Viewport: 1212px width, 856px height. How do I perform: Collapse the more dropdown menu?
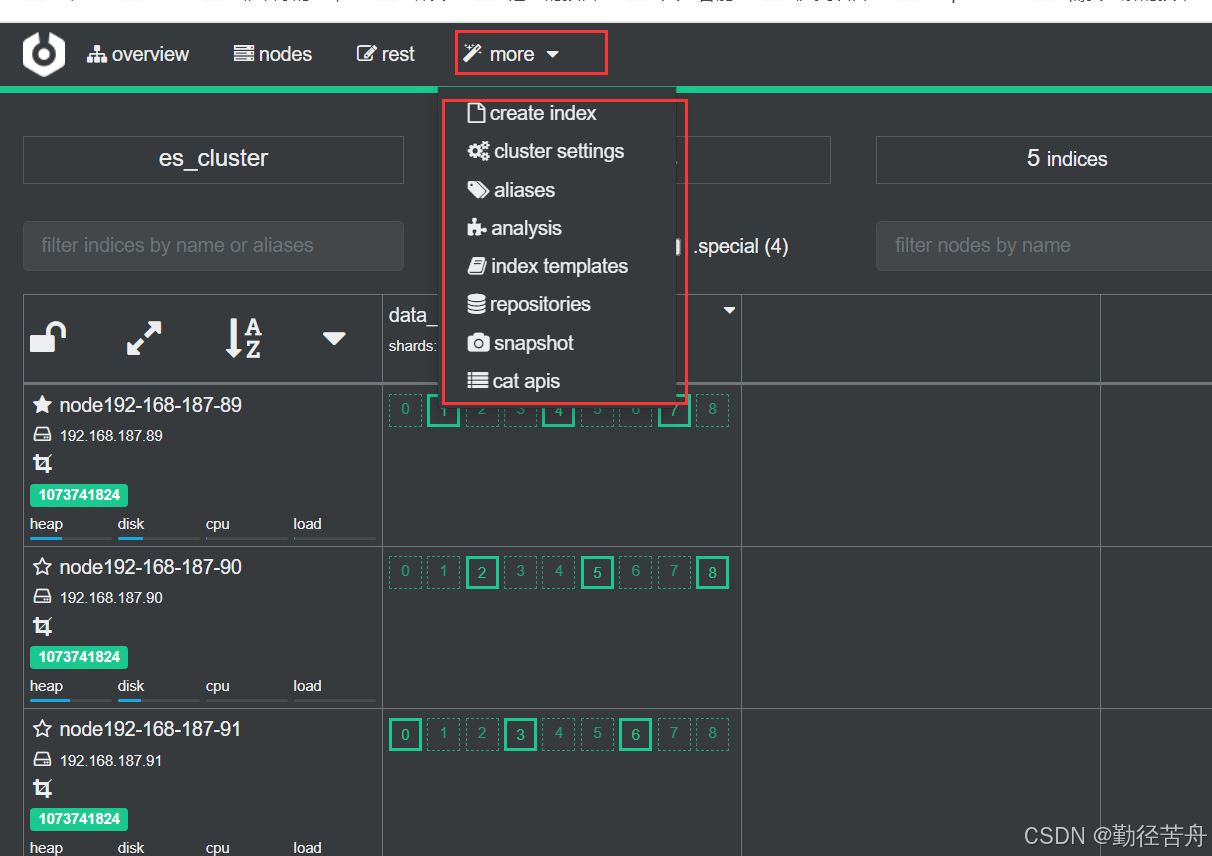[511, 54]
